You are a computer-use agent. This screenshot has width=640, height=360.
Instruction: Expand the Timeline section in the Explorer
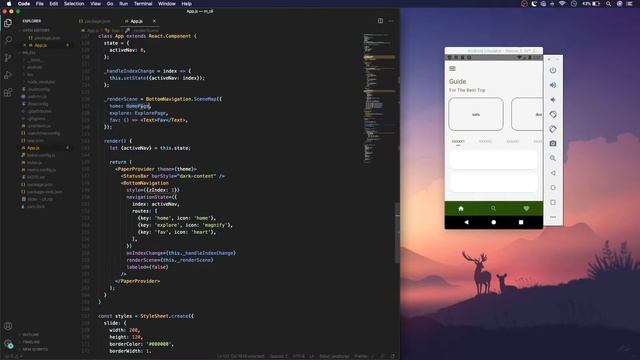pos(31,342)
